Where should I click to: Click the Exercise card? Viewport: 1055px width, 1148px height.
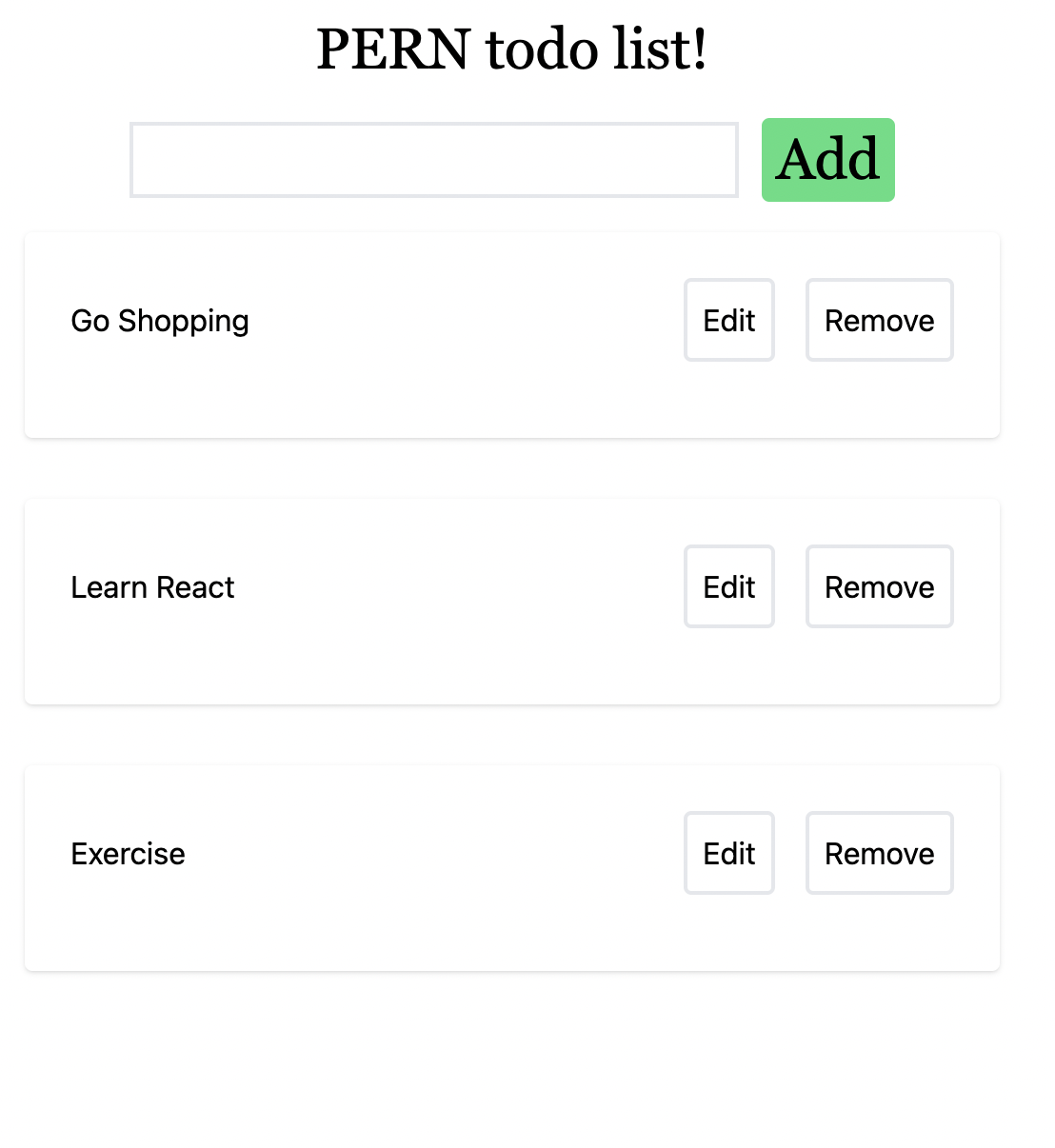point(428,933)
